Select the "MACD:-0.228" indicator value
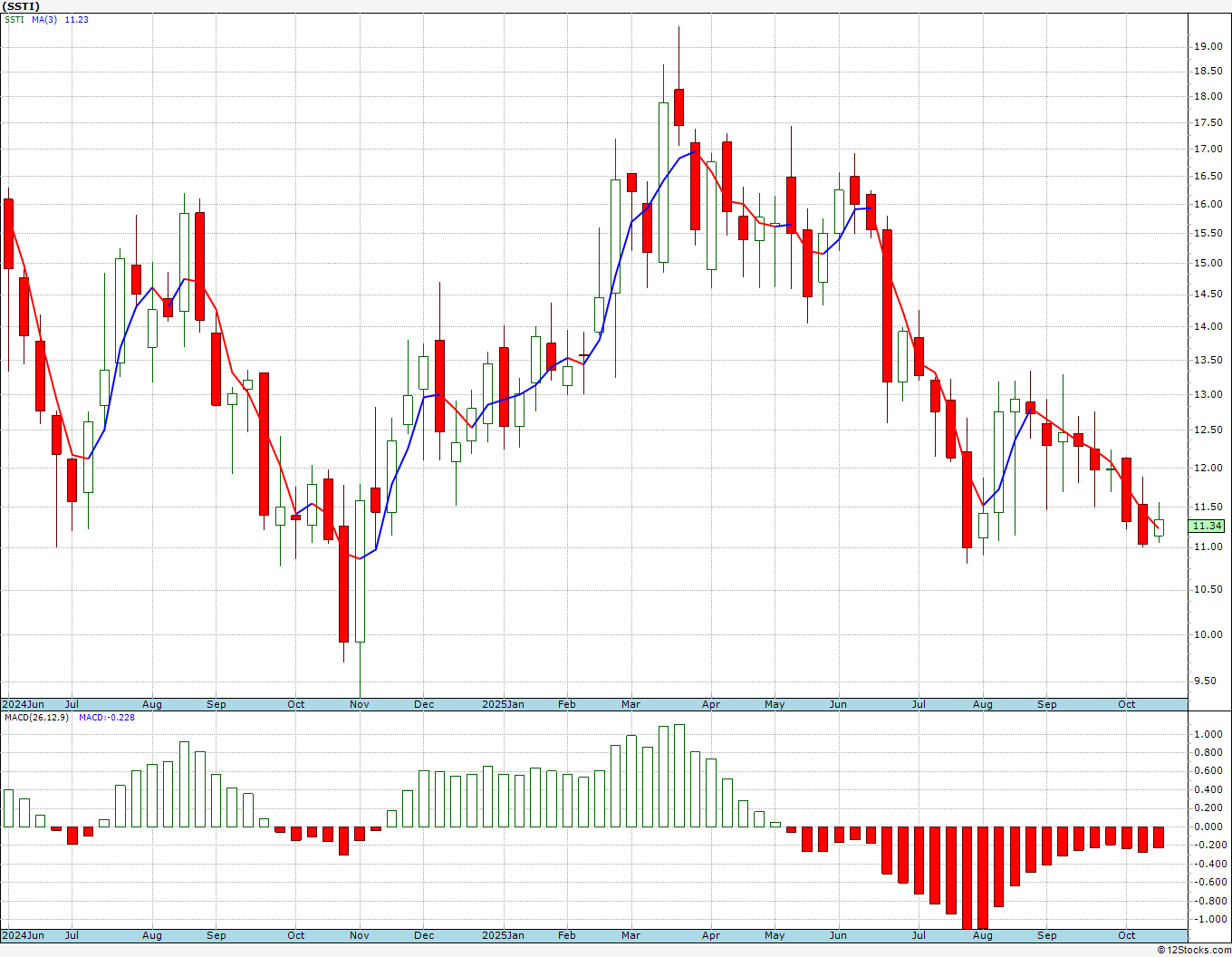 coord(107,718)
